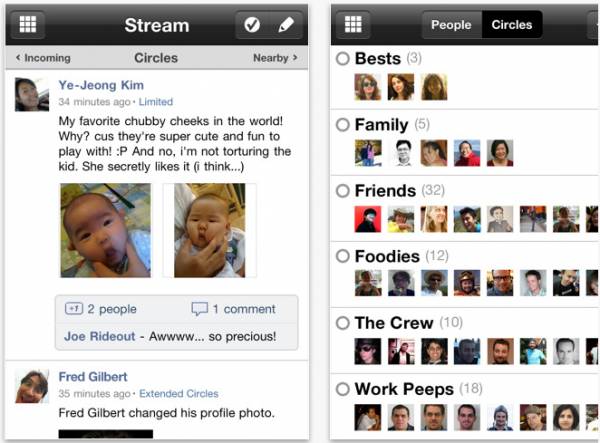The image size is (600, 443).
Task: View the 2 people who +1'd
Action: [112, 309]
